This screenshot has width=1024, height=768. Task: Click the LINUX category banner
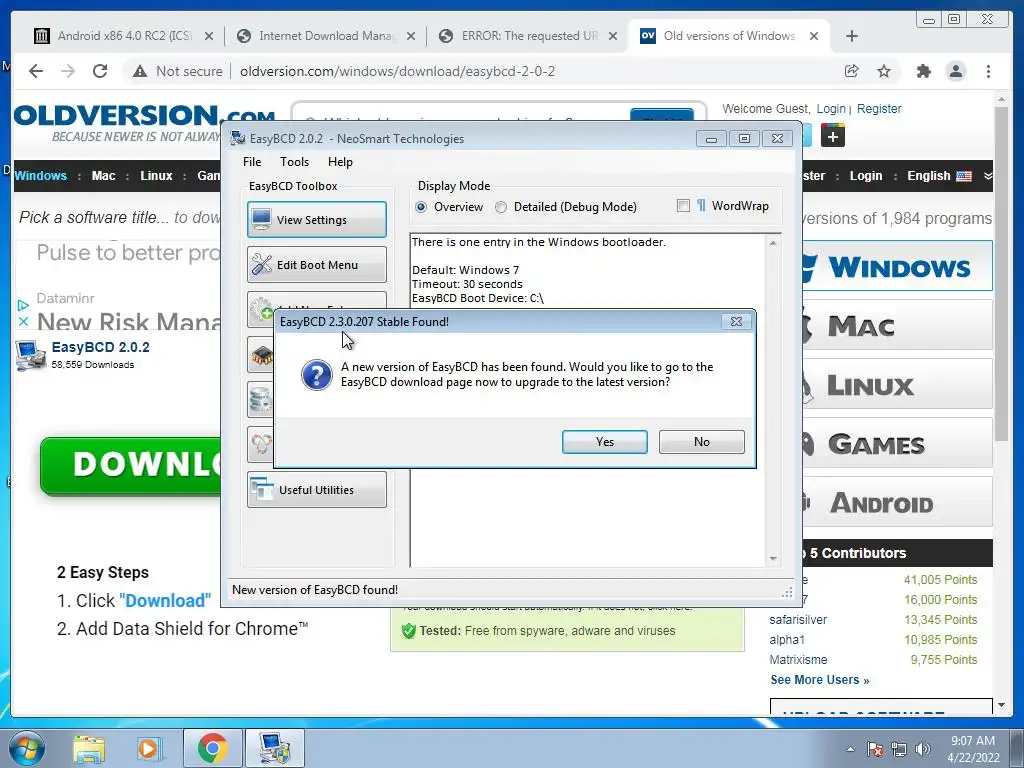coord(898,384)
